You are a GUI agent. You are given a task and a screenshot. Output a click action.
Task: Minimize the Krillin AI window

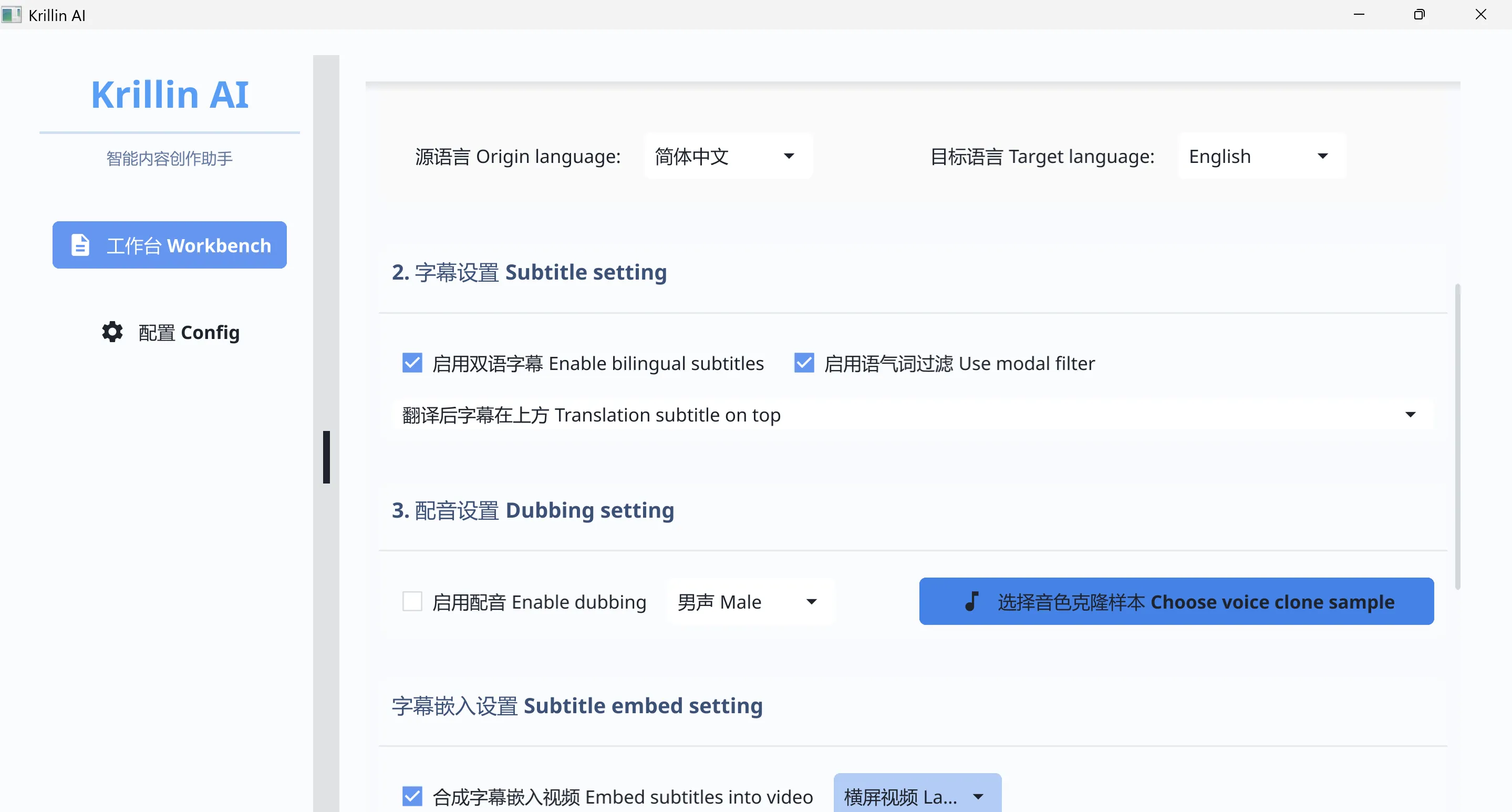pos(1359,14)
